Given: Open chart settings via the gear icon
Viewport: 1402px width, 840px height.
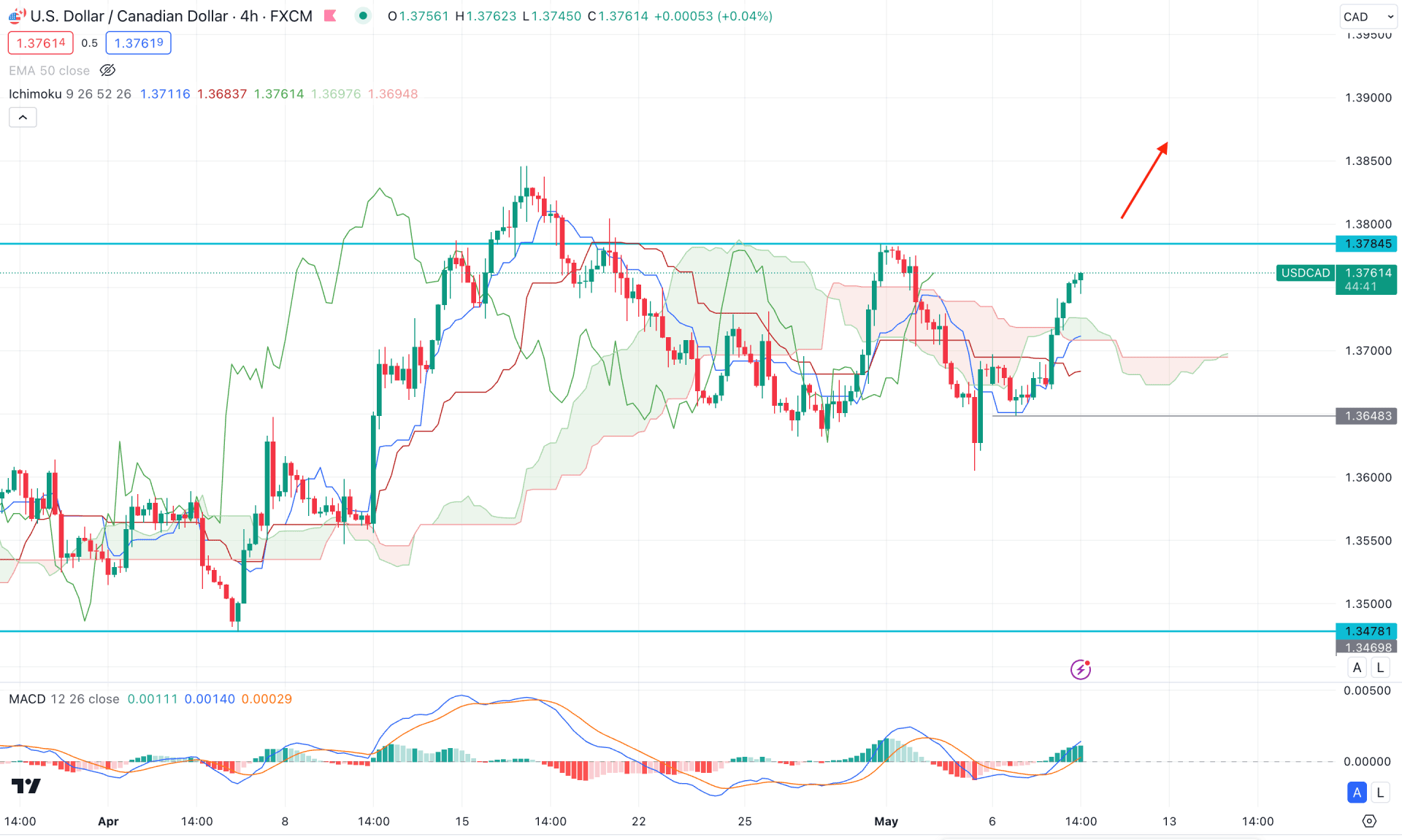Looking at the screenshot, I should click(x=1369, y=821).
